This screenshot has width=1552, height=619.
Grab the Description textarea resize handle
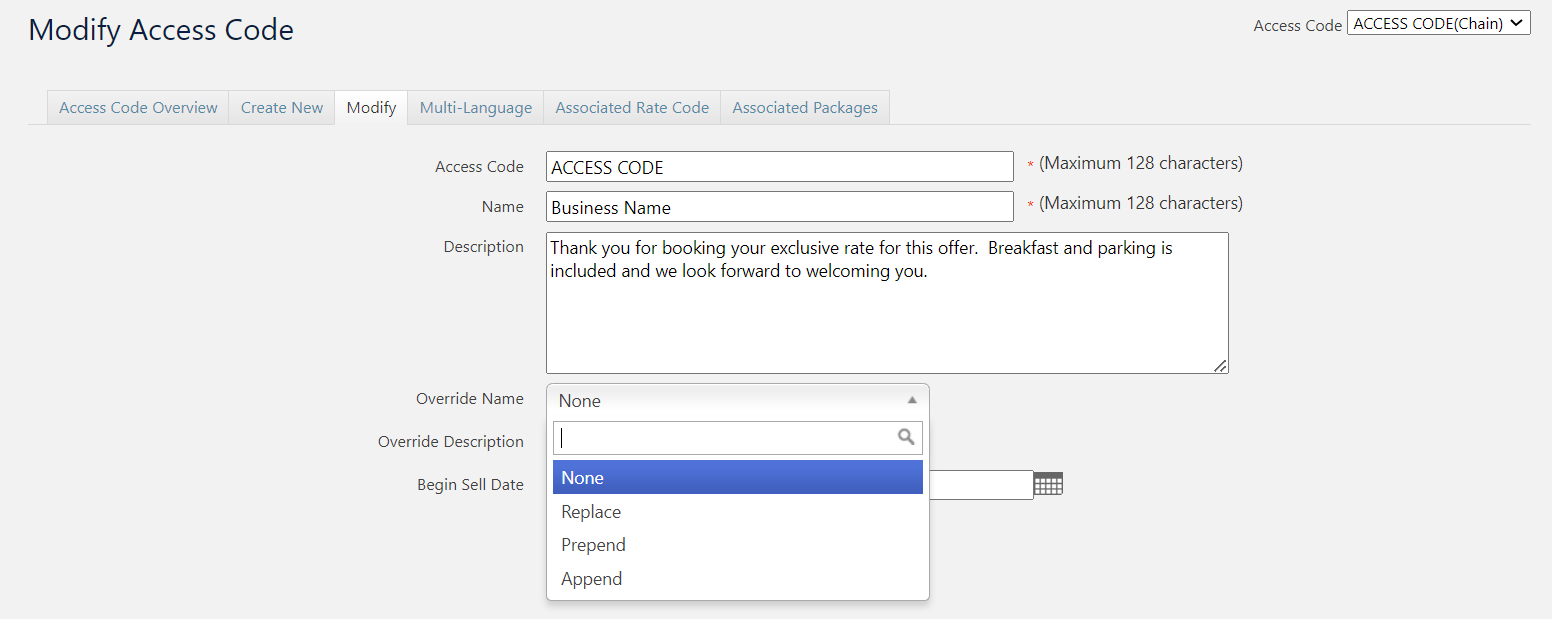1221,366
